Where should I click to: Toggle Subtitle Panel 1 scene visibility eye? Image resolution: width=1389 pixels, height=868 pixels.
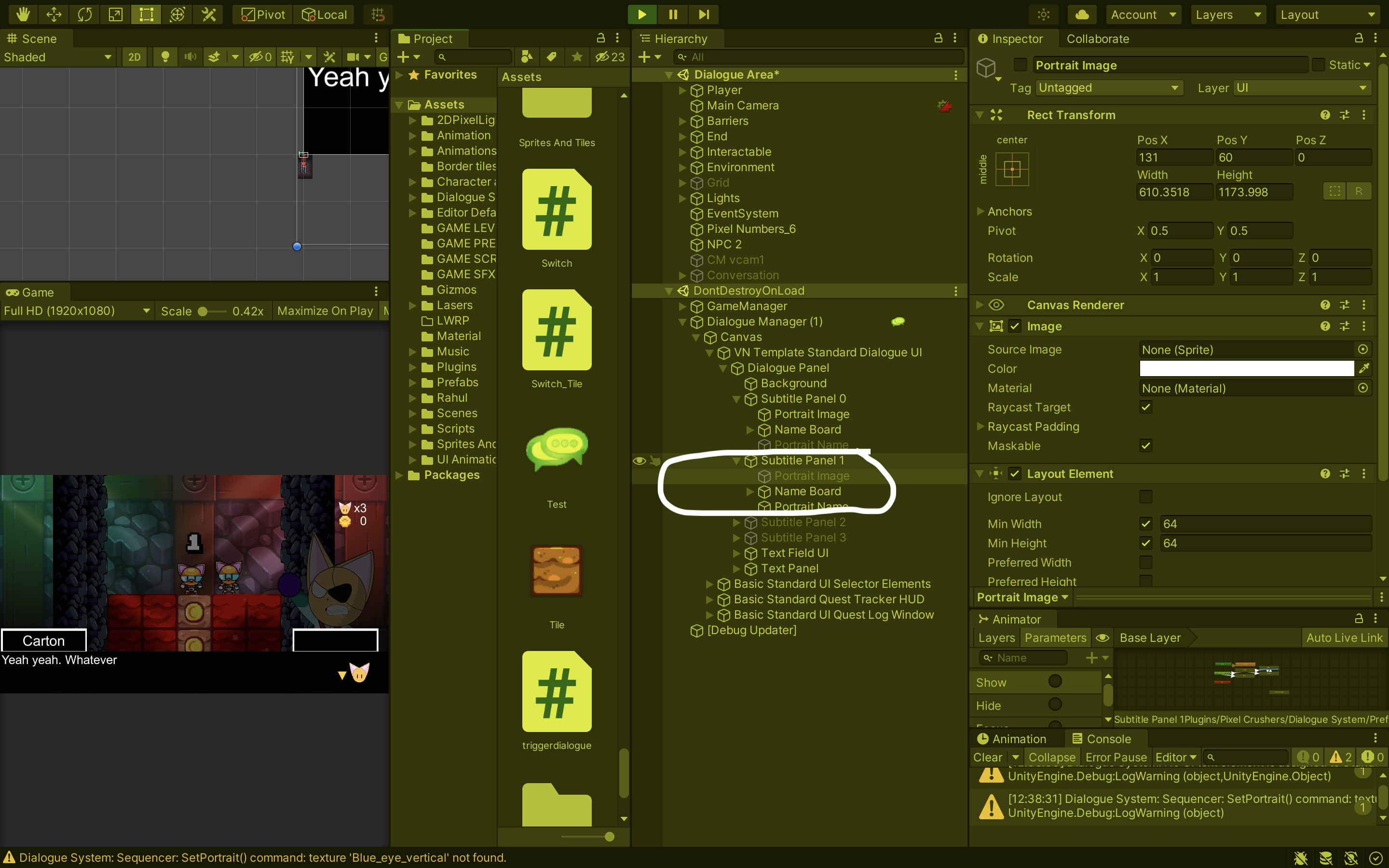coord(640,461)
